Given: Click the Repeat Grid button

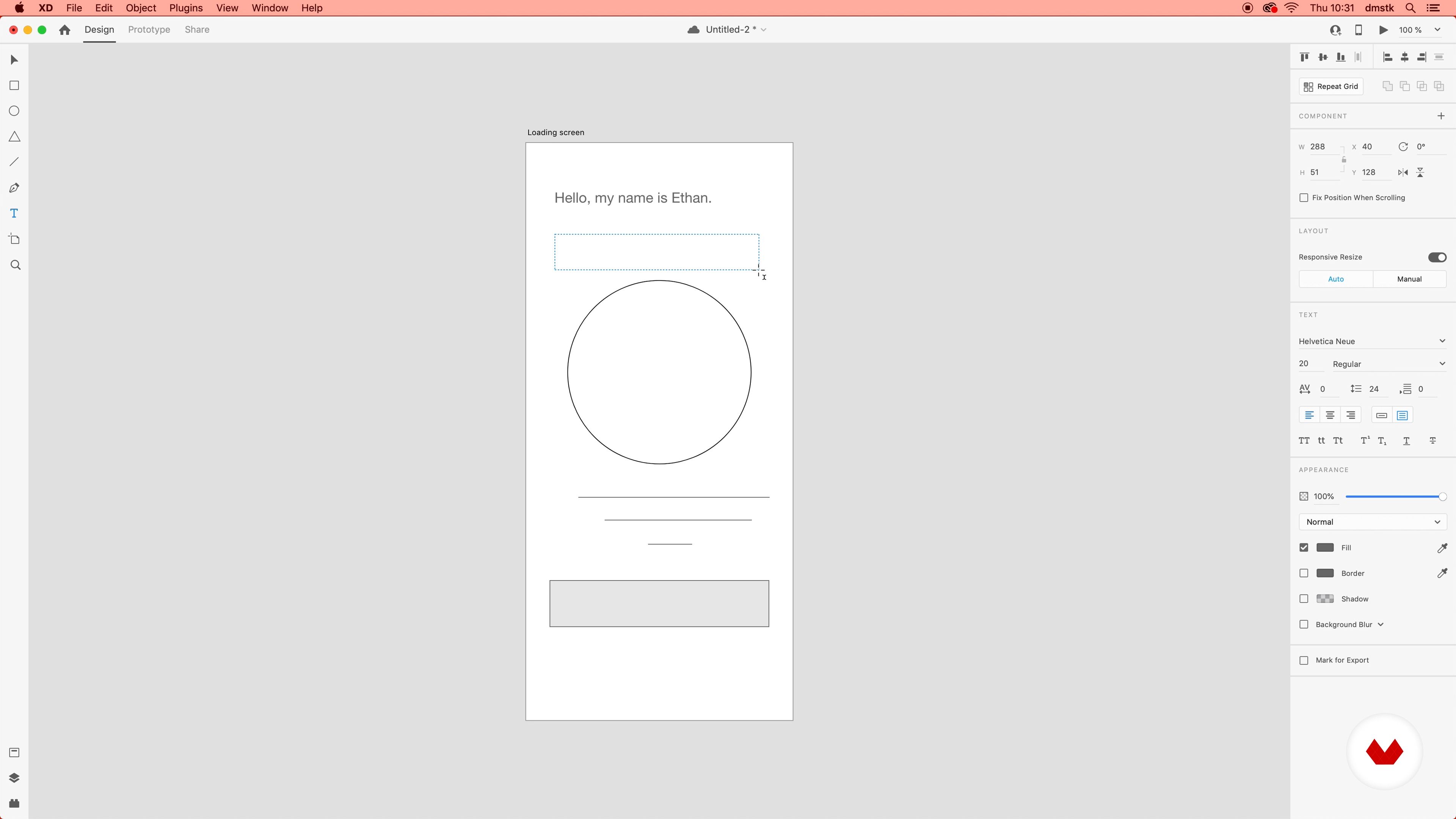Looking at the screenshot, I should (1330, 86).
